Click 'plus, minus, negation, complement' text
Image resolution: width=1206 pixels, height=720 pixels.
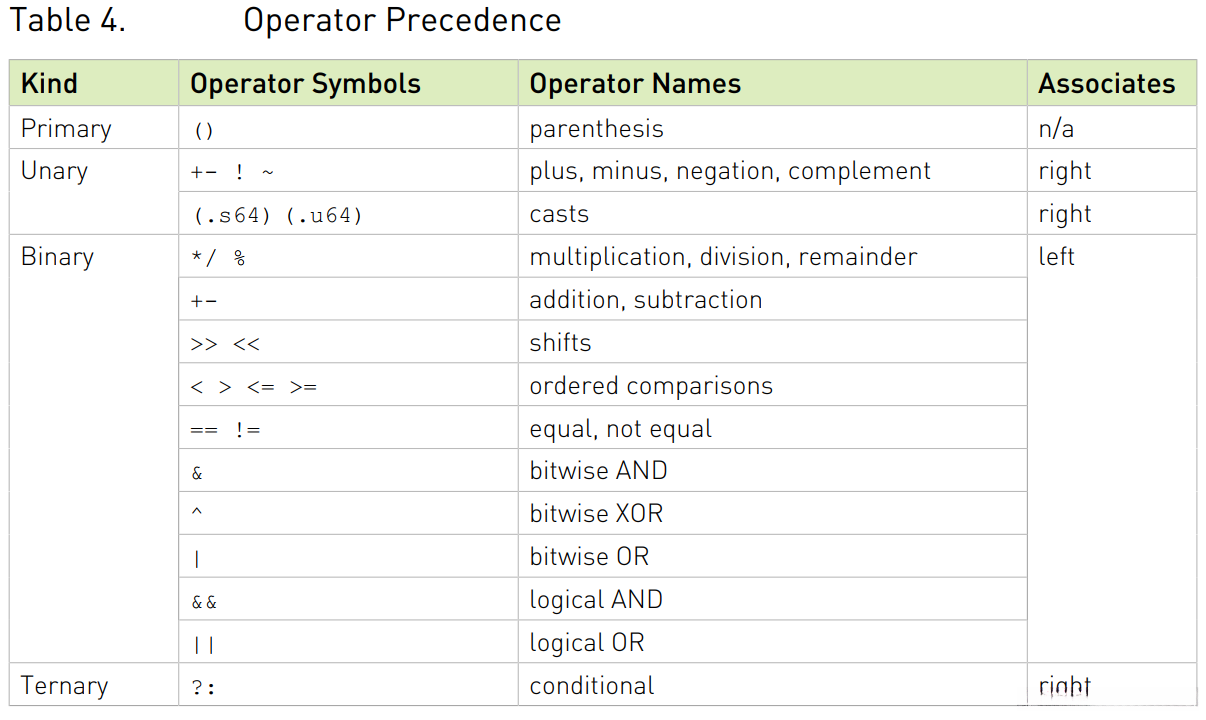click(x=730, y=171)
